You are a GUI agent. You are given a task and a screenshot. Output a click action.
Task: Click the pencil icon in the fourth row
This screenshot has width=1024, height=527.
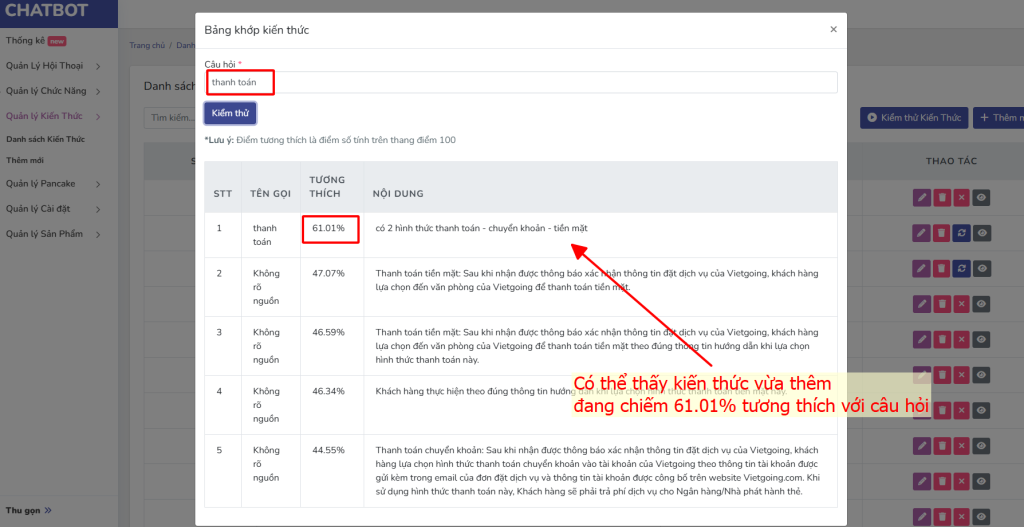[921, 303]
